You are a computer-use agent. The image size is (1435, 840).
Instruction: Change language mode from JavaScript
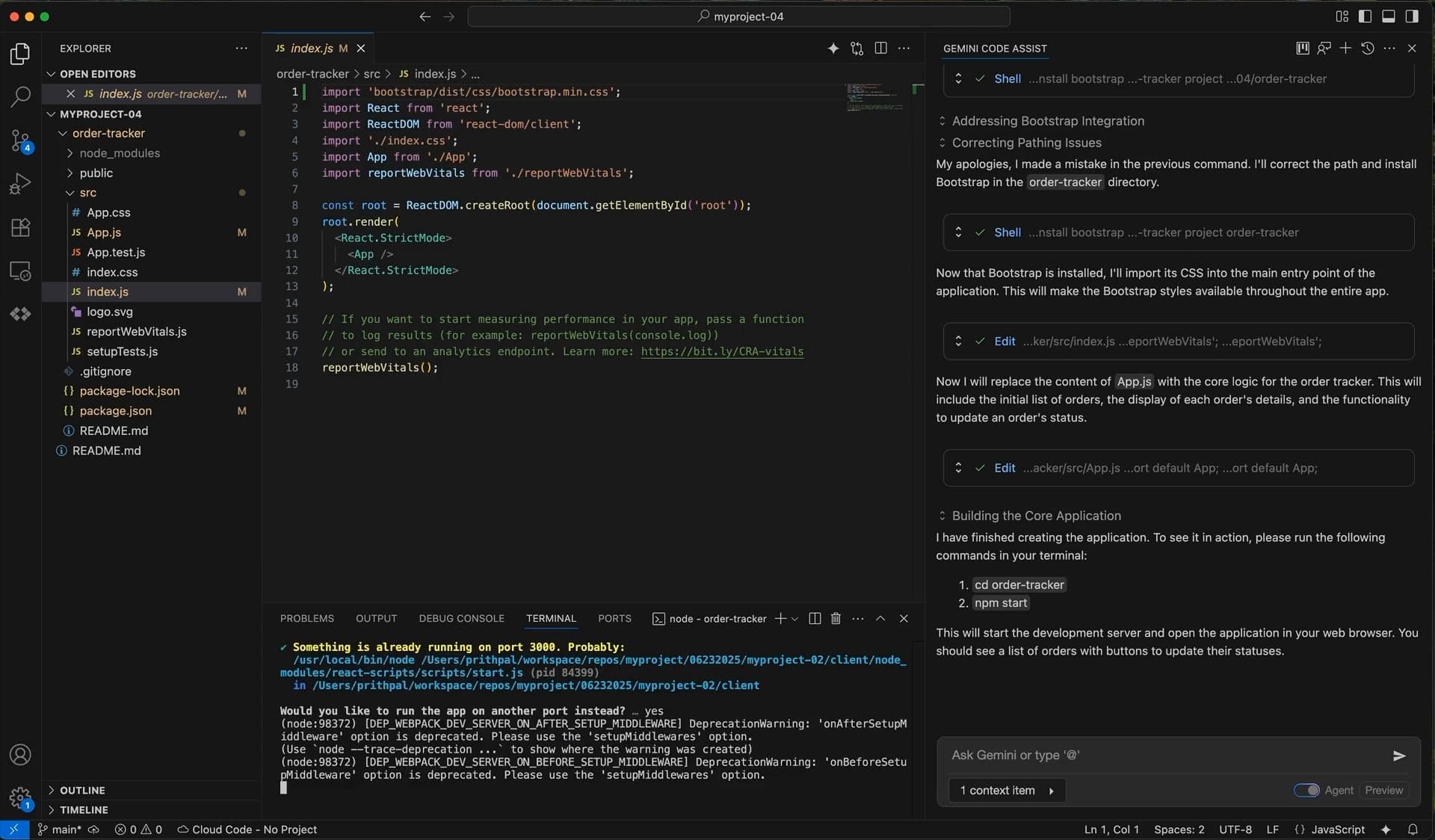[1338, 830]
